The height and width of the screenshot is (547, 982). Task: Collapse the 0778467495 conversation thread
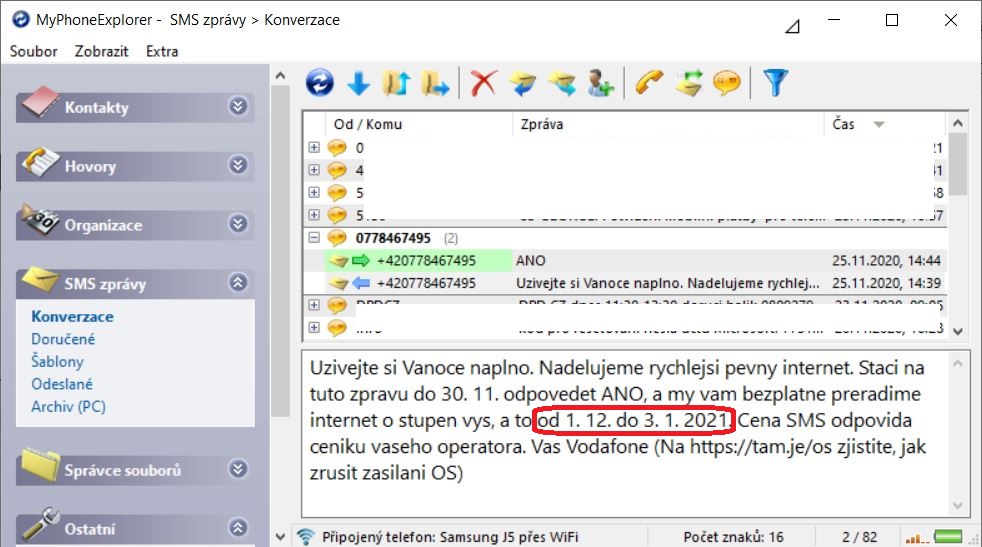(314, 238)
